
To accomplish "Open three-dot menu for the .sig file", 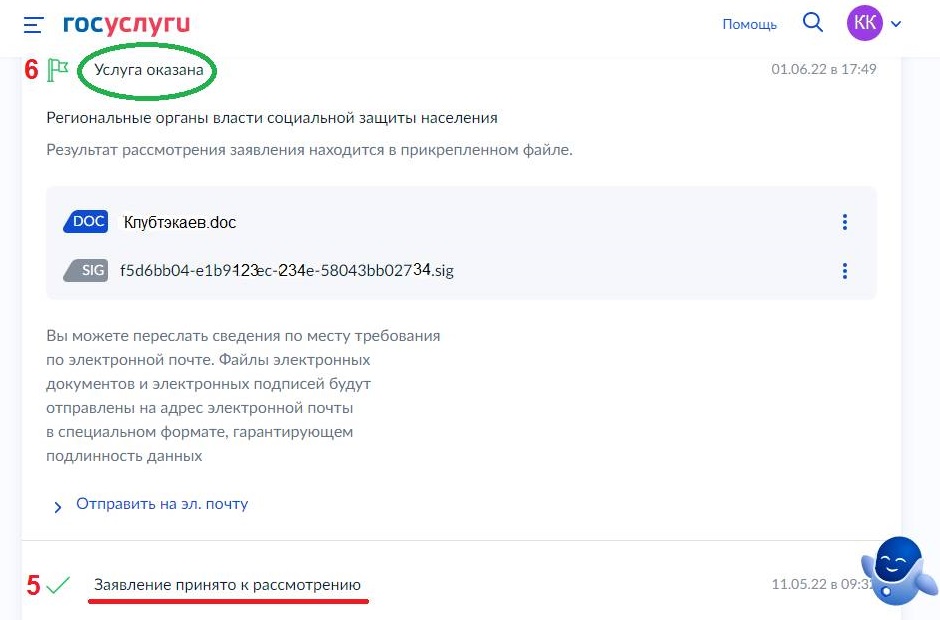I will click(x=845, y=271).
